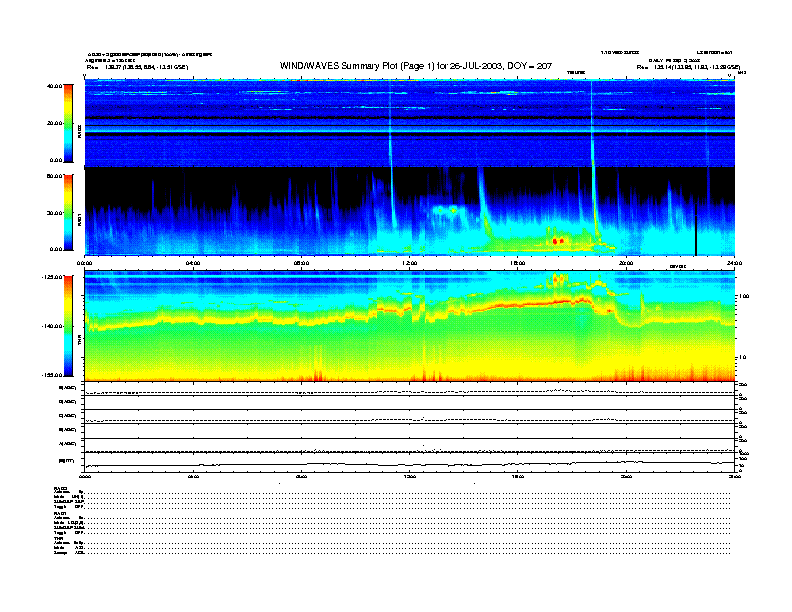
Task: Click the 12:00 label under the line plots
Action: 410,476
